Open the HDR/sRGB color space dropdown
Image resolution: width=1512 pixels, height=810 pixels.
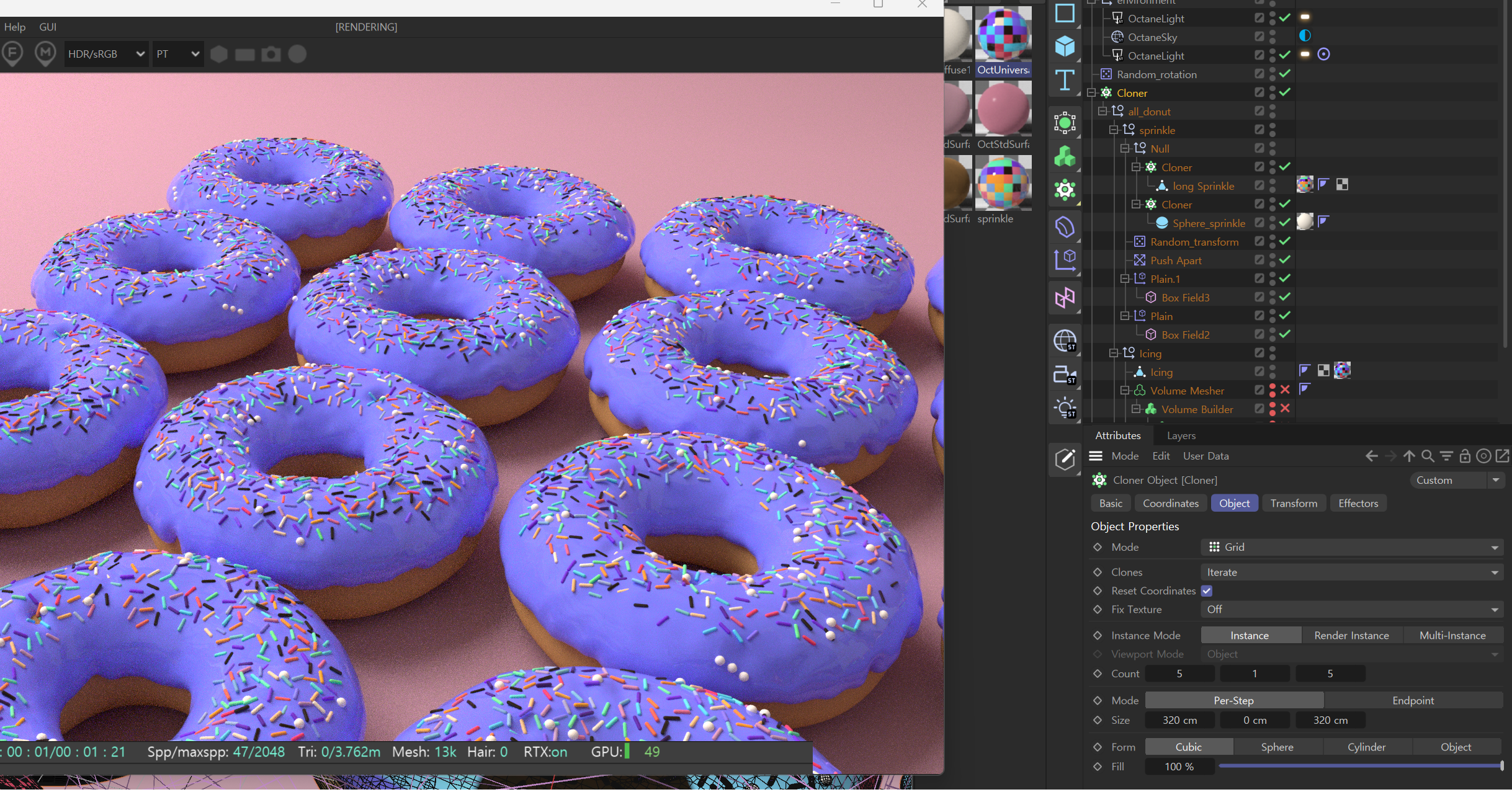[x=106, y=54]
